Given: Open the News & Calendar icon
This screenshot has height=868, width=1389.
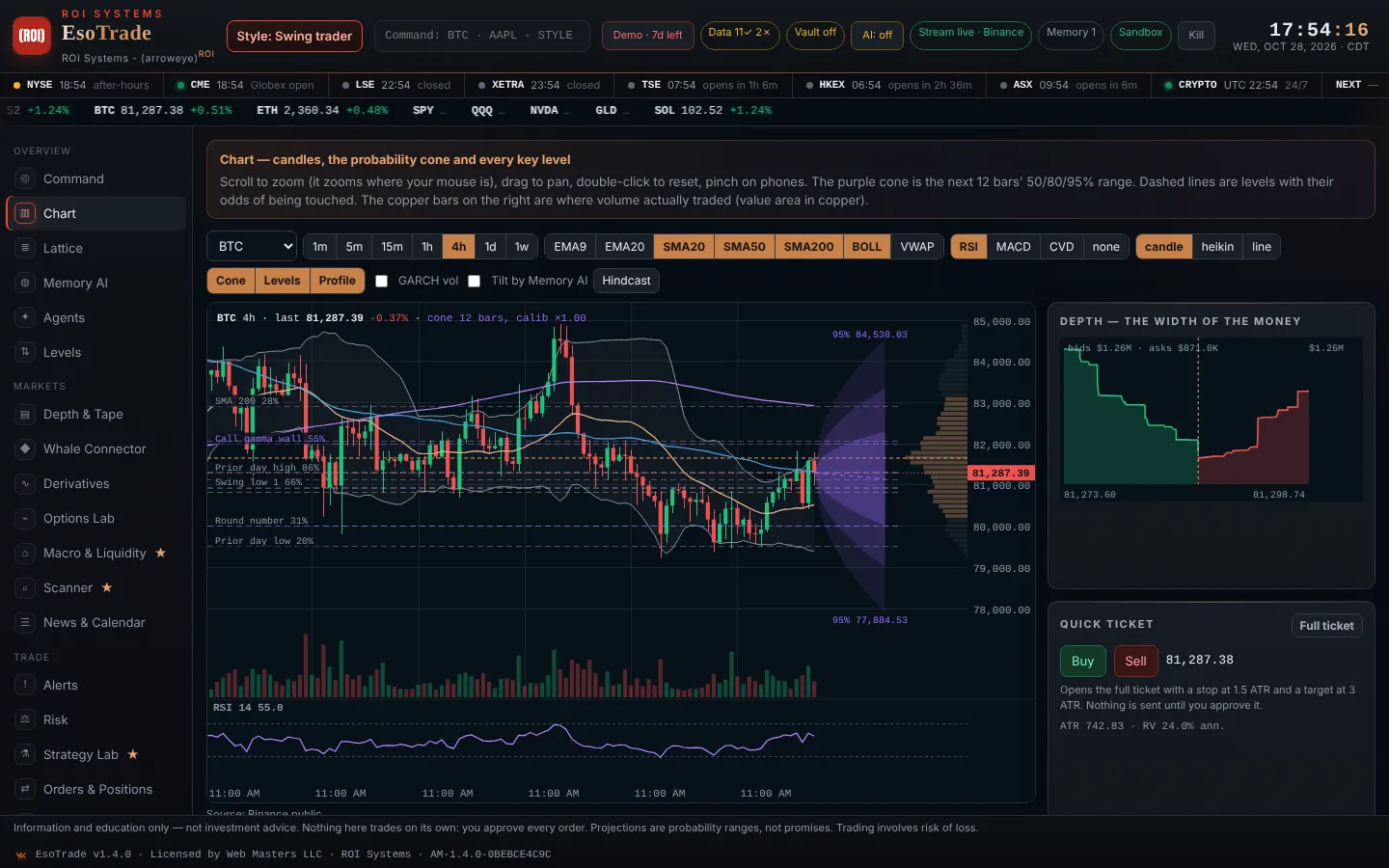Looking at the screenshot, I should pos(25,622).
